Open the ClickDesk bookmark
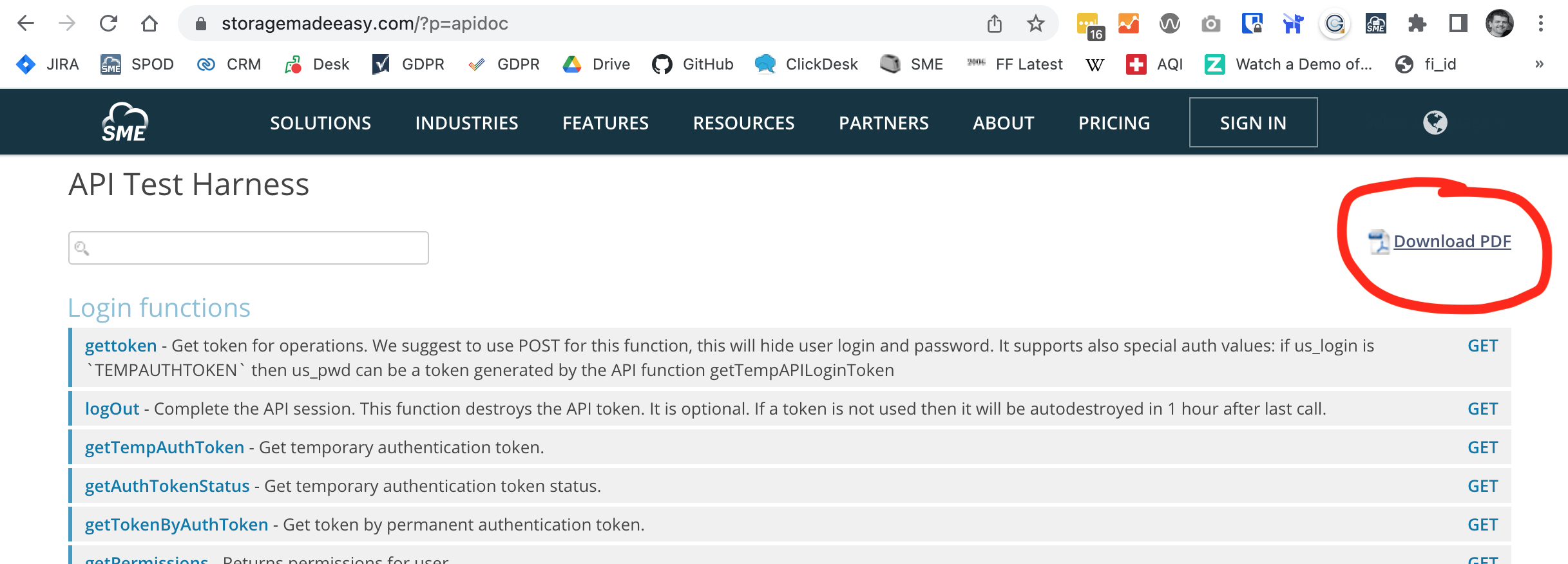Viewport: 1568px width, 564px height. (807, 64)
